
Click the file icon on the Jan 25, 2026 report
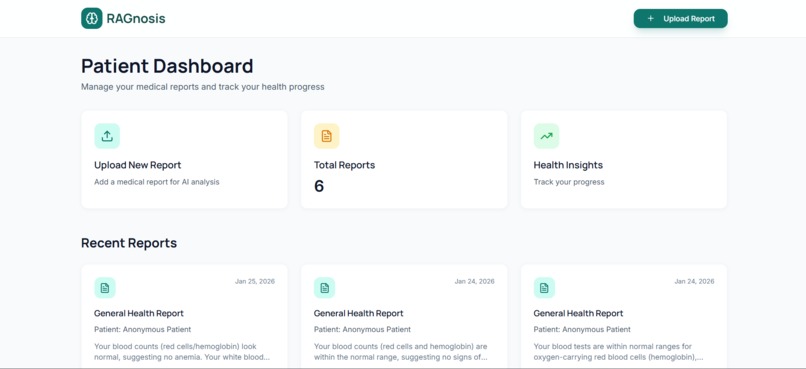(105, 288)
